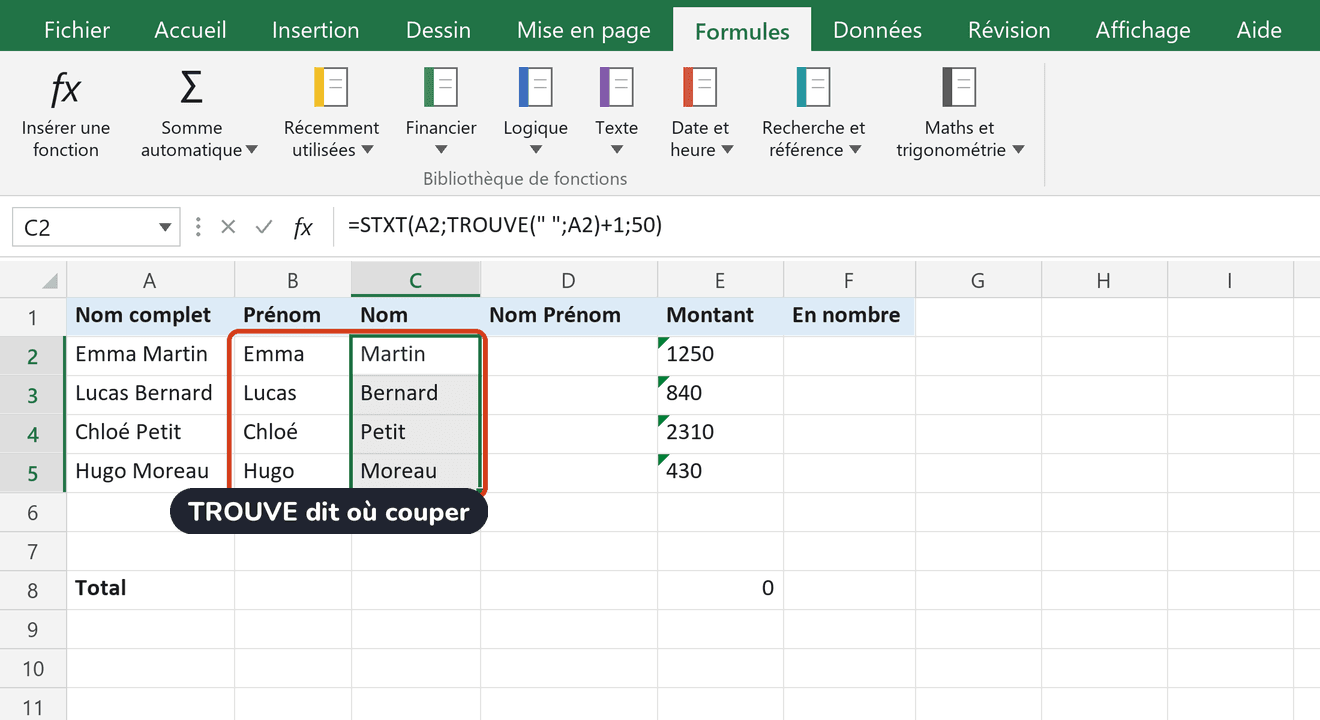Switch to the Révision tab
Screen dimensions: 1320x720
(1009, 30)
